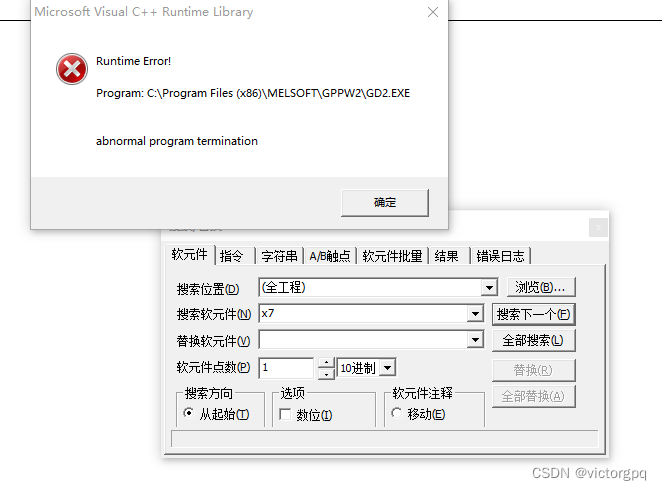Screen dimensions: 662x490
Task: Open the 字符串 tab
Action: [x=279, y=256]
